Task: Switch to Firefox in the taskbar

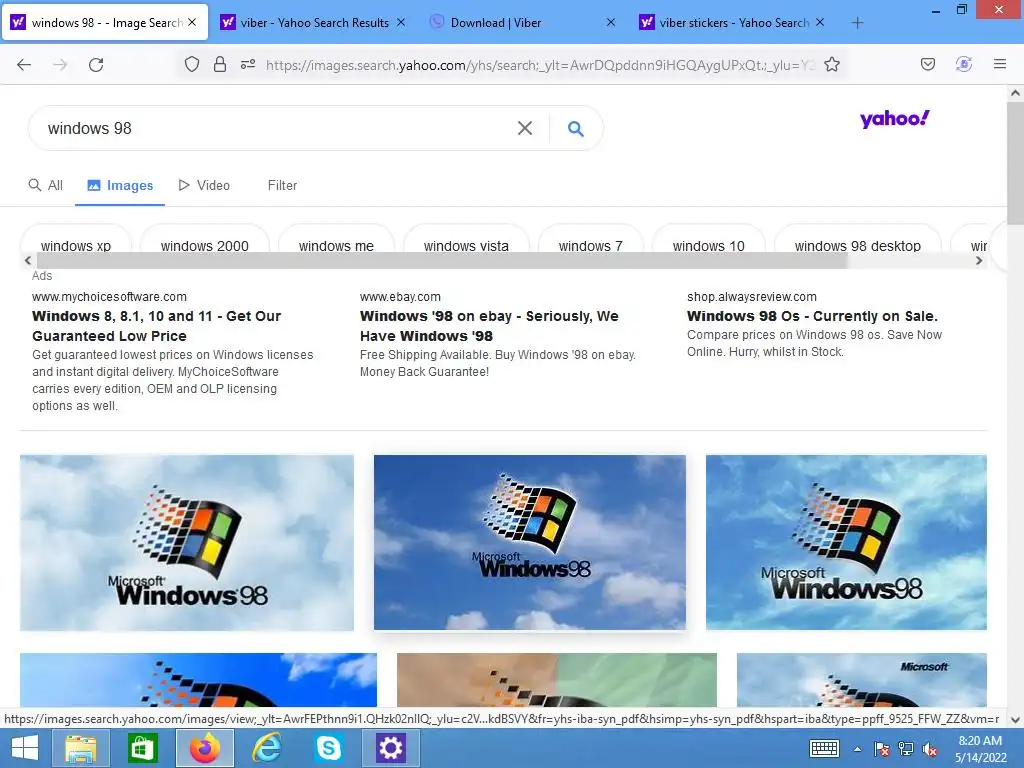Action: point(204,748)
